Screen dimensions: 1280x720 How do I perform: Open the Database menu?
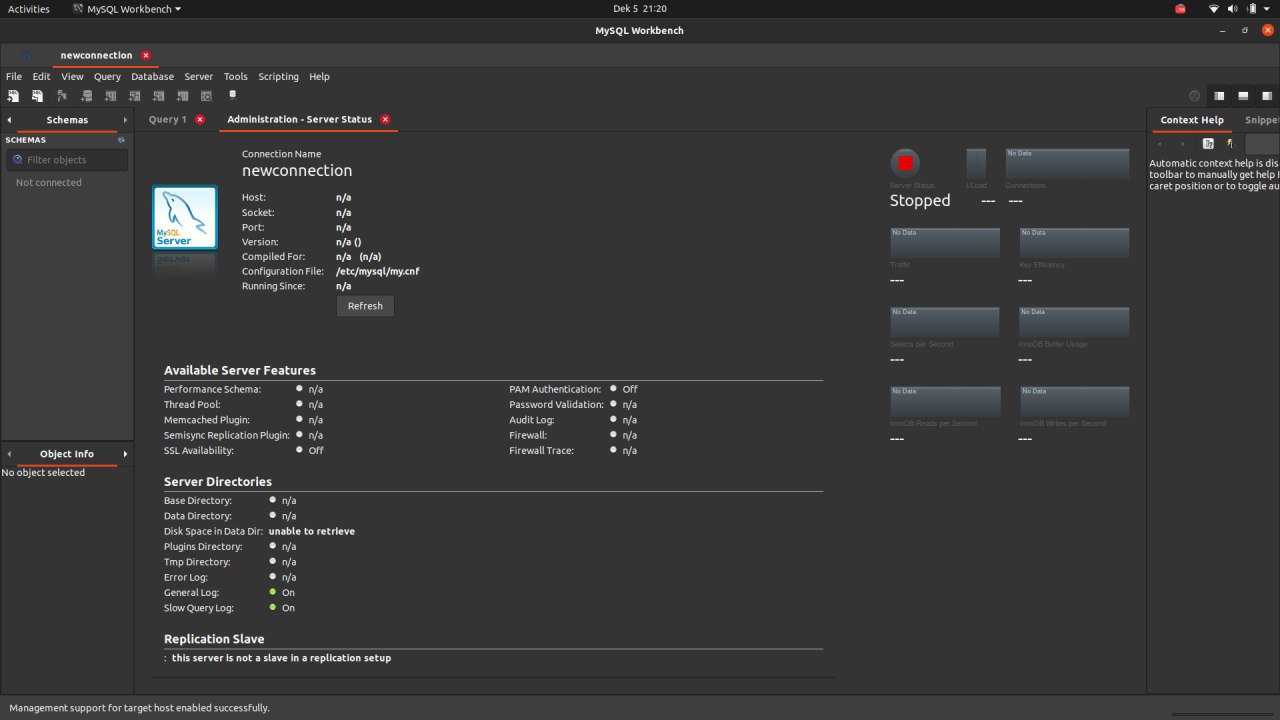click(x=152, y=76)
